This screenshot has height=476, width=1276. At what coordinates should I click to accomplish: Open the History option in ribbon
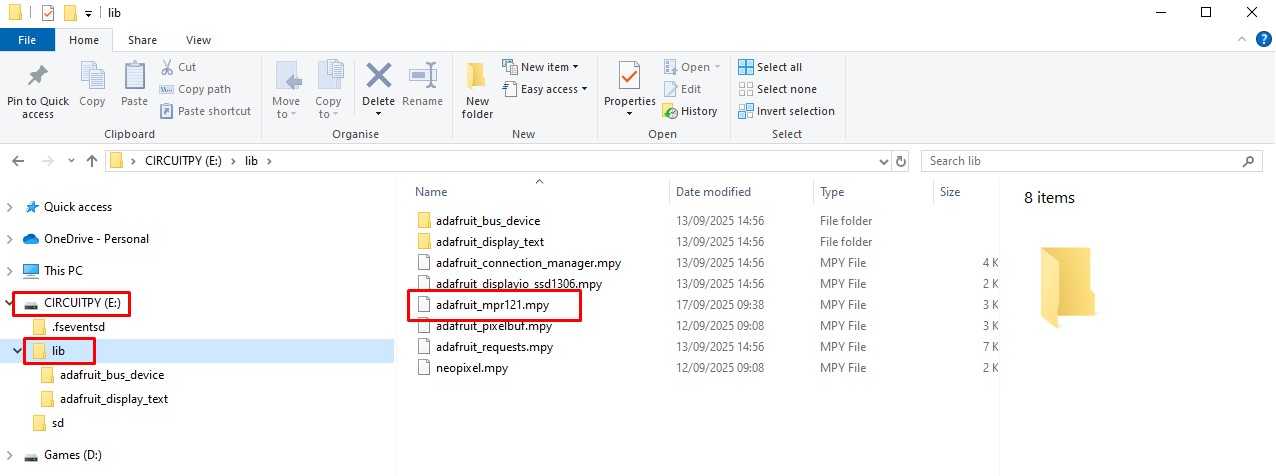(690, 111)
